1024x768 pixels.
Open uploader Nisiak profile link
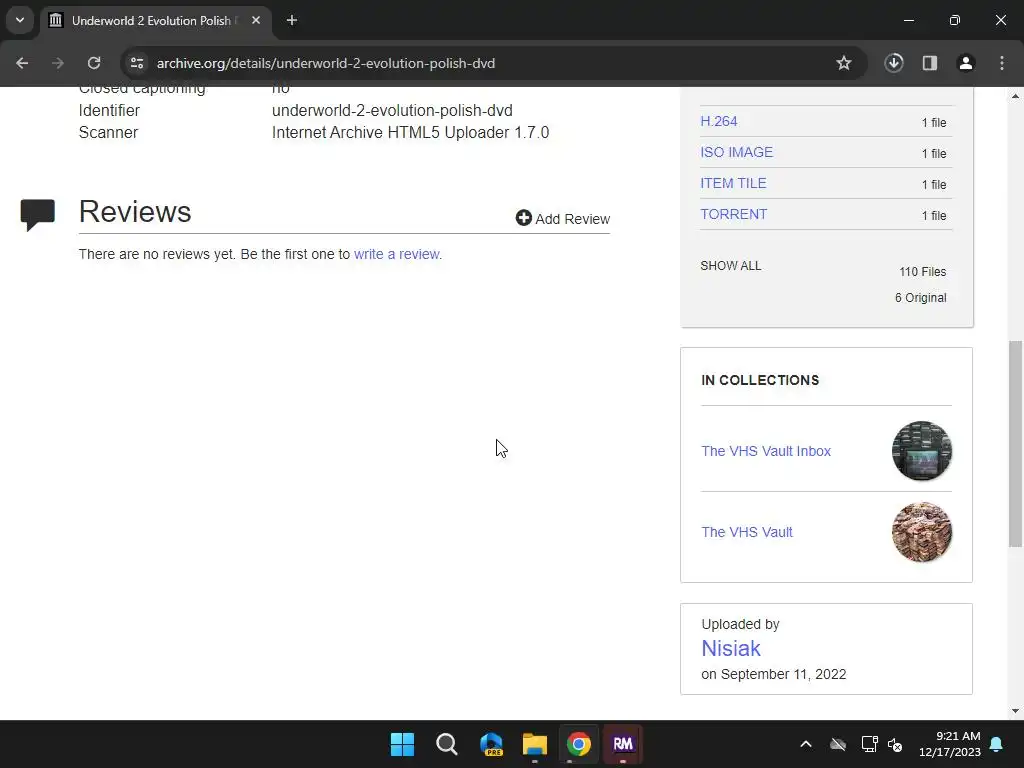click(731, 648)
